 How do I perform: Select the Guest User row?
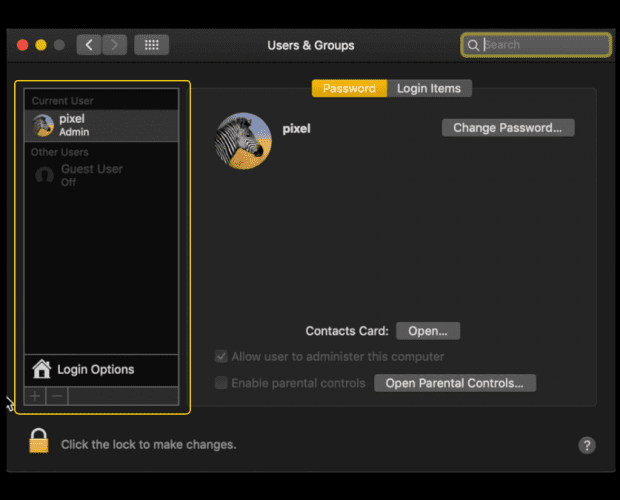(102, 175)
